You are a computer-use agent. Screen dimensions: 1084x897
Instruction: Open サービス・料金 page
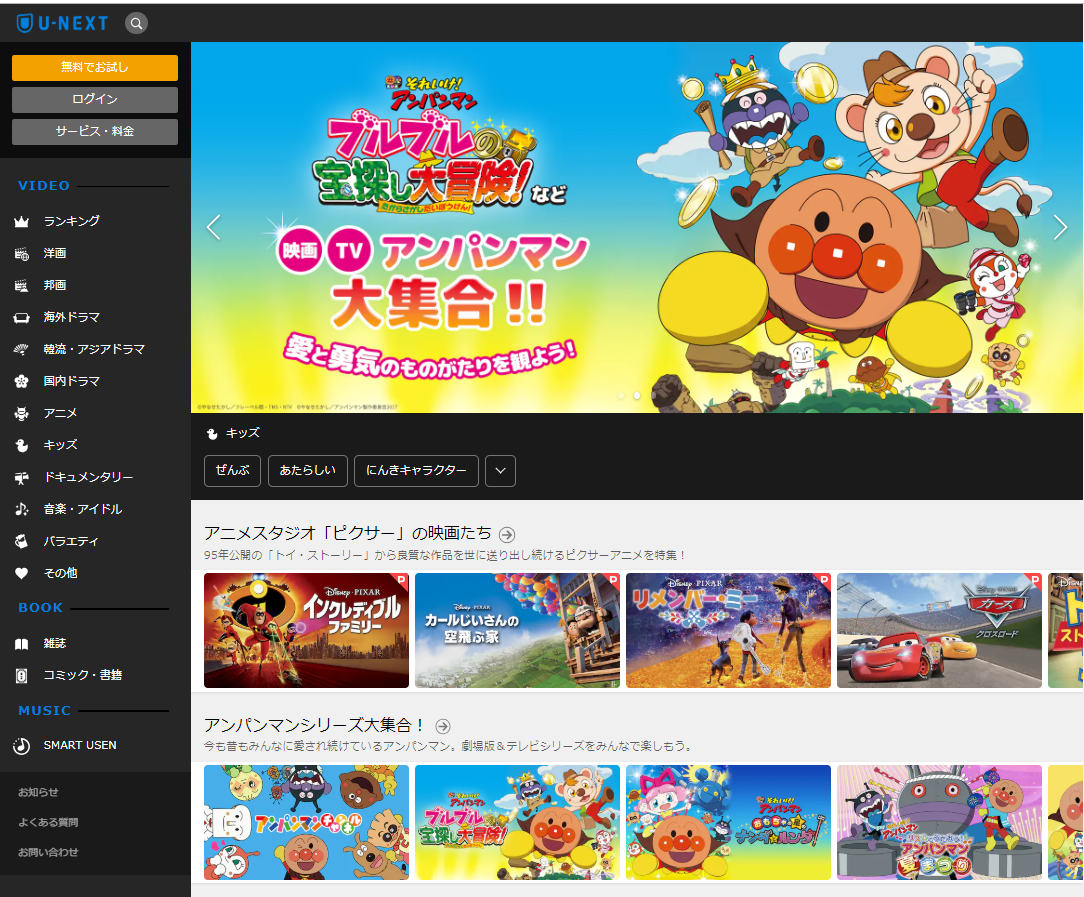(x=95, y=131)
